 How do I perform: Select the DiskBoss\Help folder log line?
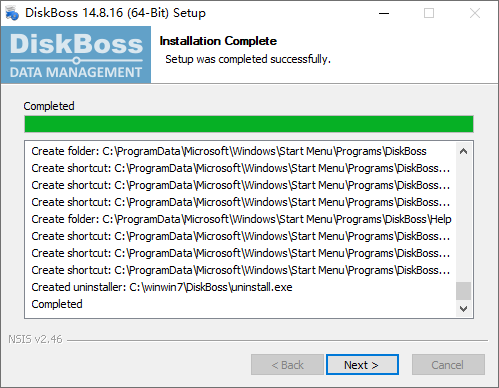[x=241, y=219]
